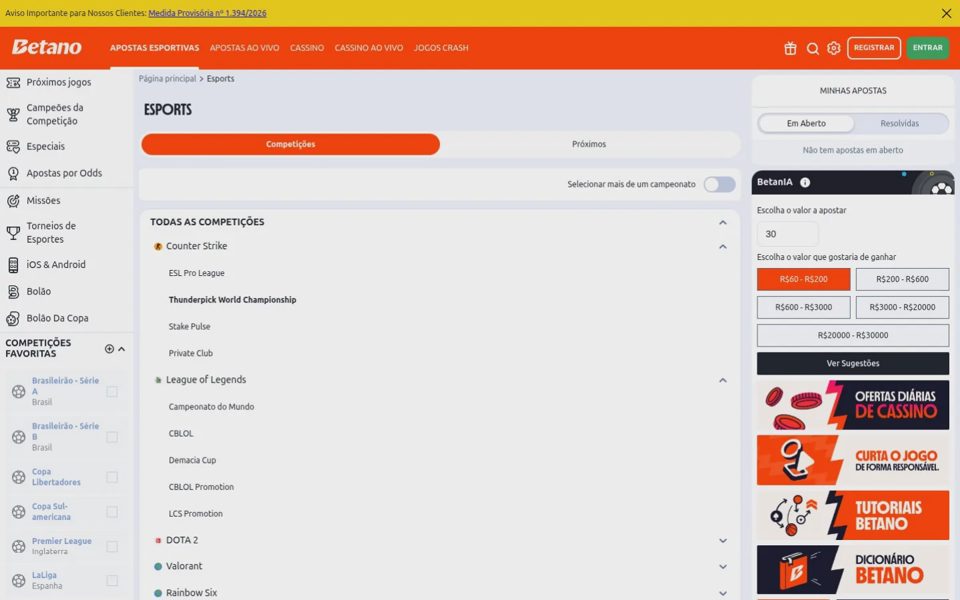Click the Apostas por Odds icon
This screenshot has width=960, height=600.
(13, 173)
